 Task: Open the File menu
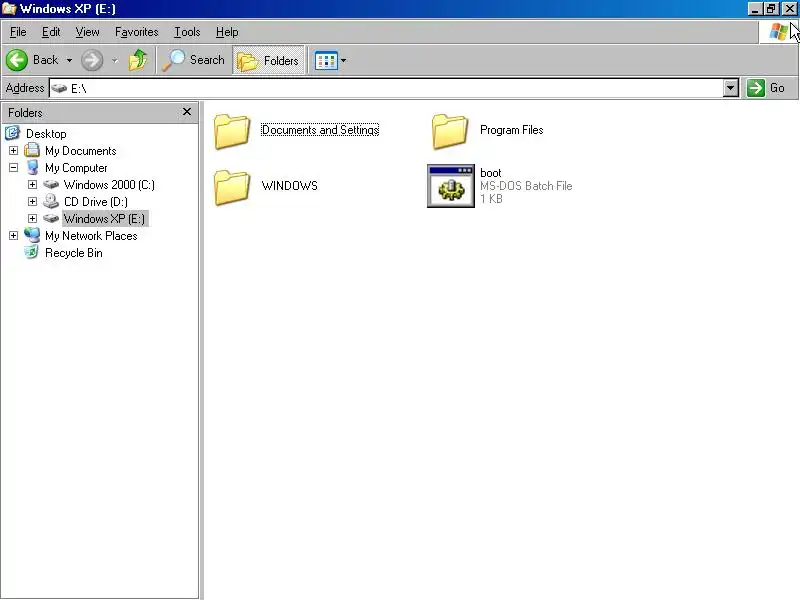(x=18, y=32)
